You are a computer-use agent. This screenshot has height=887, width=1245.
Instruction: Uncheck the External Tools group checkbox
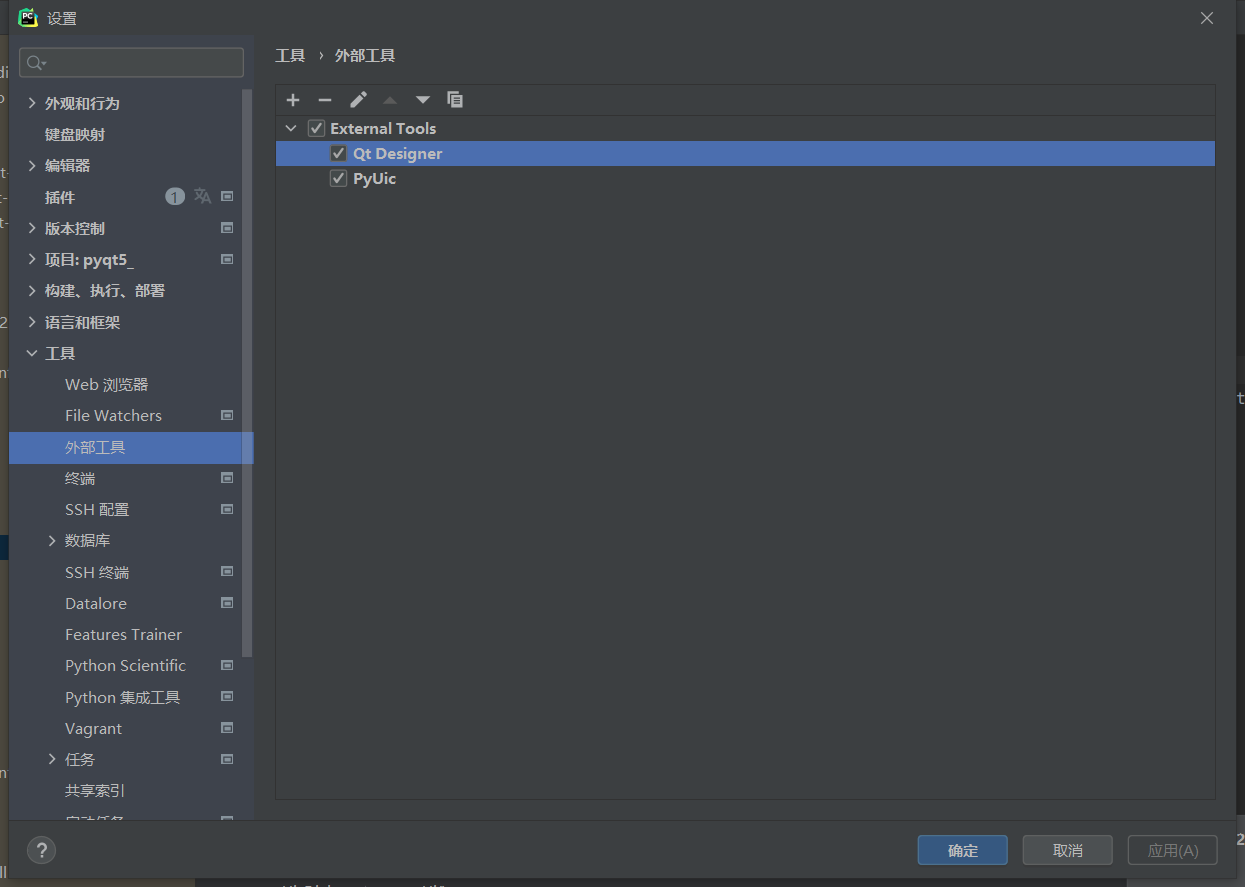click(x=317, y=128)
